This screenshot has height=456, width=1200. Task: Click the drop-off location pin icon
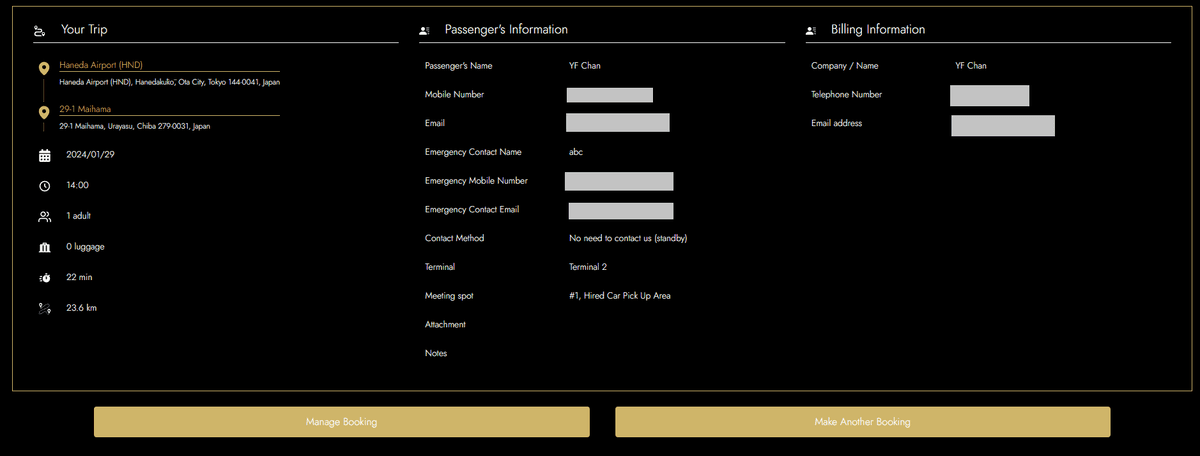point(43,113)
